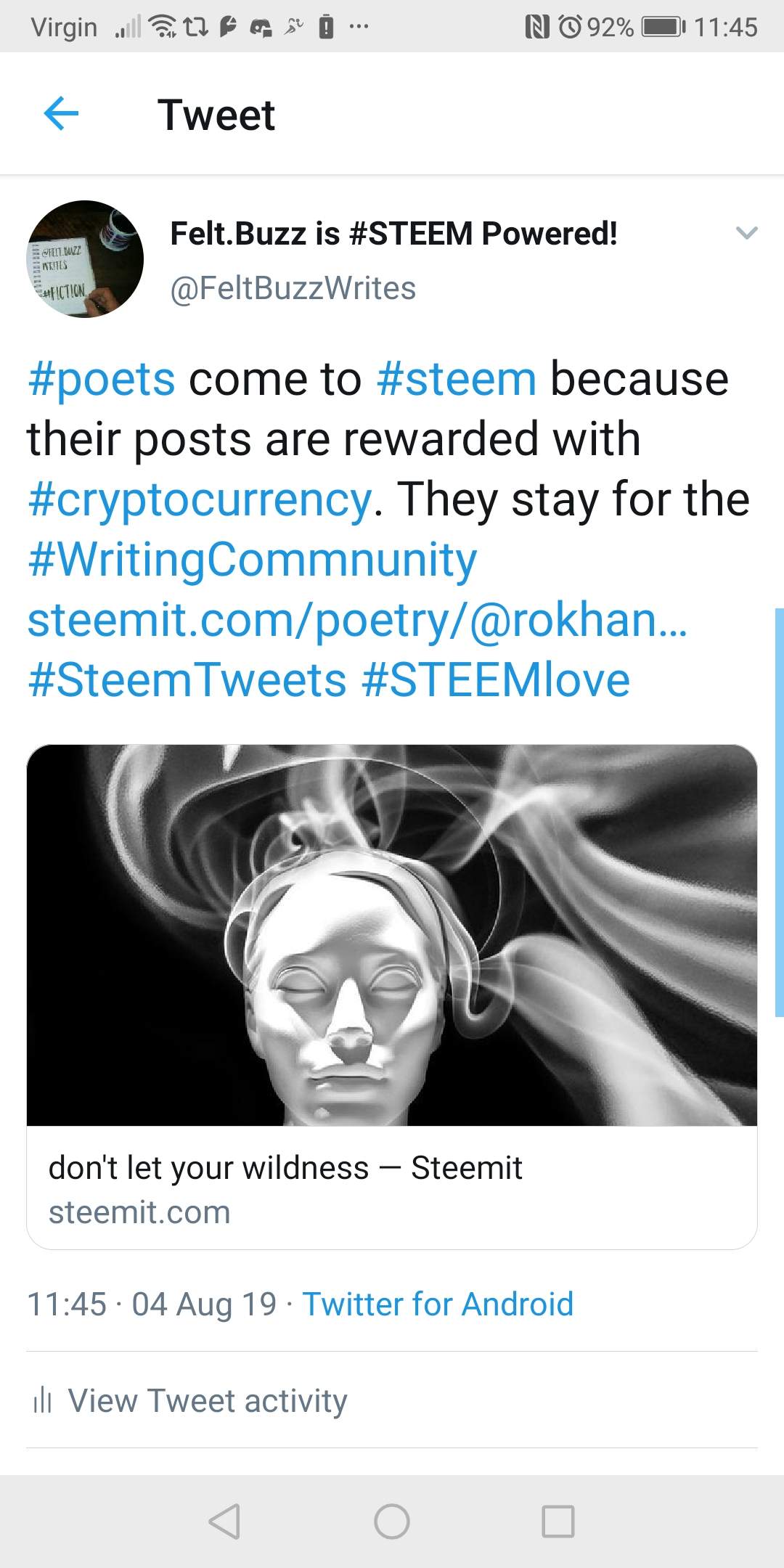Tap the Twitter for Android source link
784x1568 pixels.
coord(438,1304)
